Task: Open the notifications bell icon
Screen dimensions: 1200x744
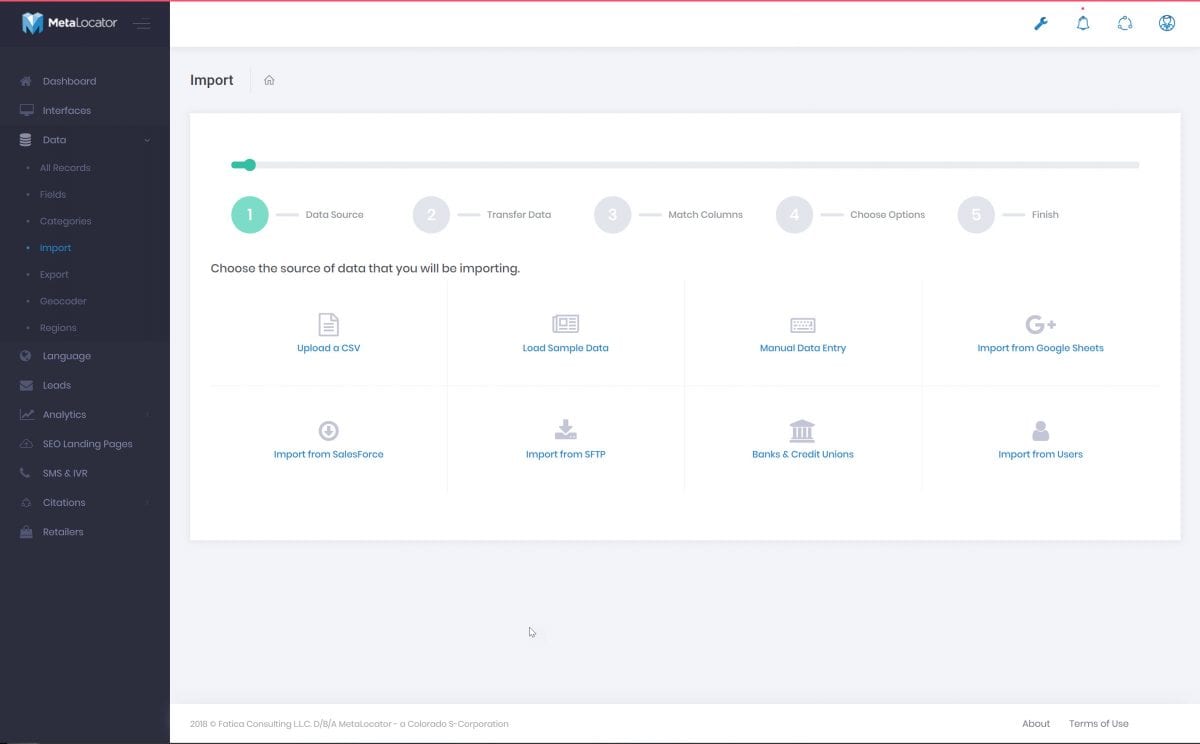Action: pyautogui.click(x=1082, y=23)
